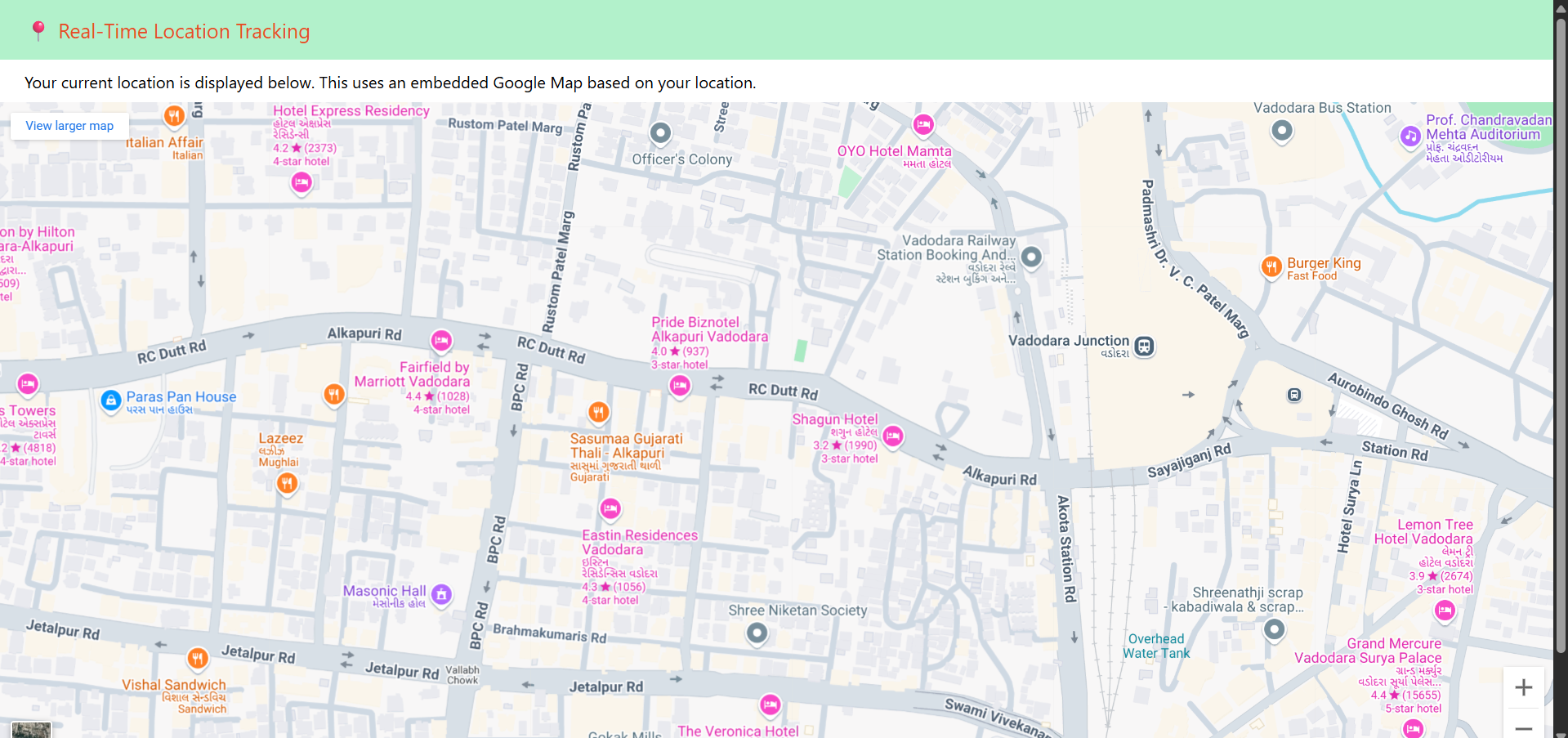Select the Shree Niketan Society marker

757,633
